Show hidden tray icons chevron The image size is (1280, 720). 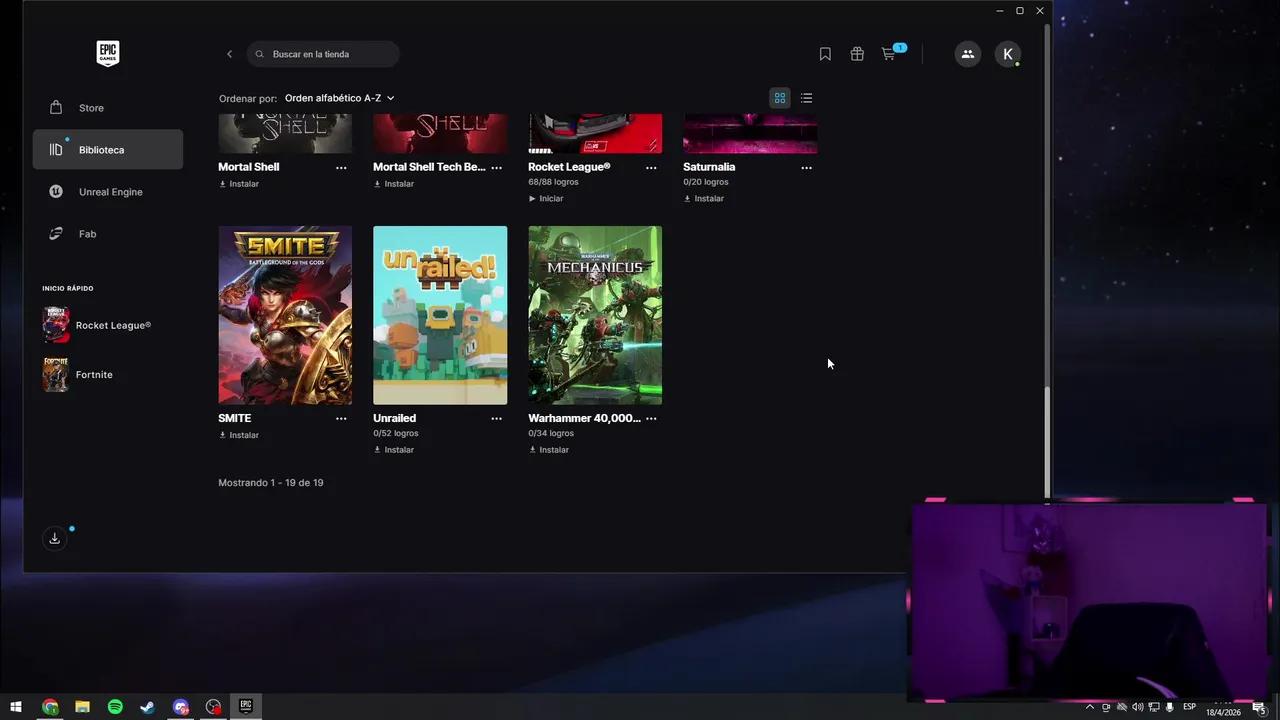coord(1090,707)
